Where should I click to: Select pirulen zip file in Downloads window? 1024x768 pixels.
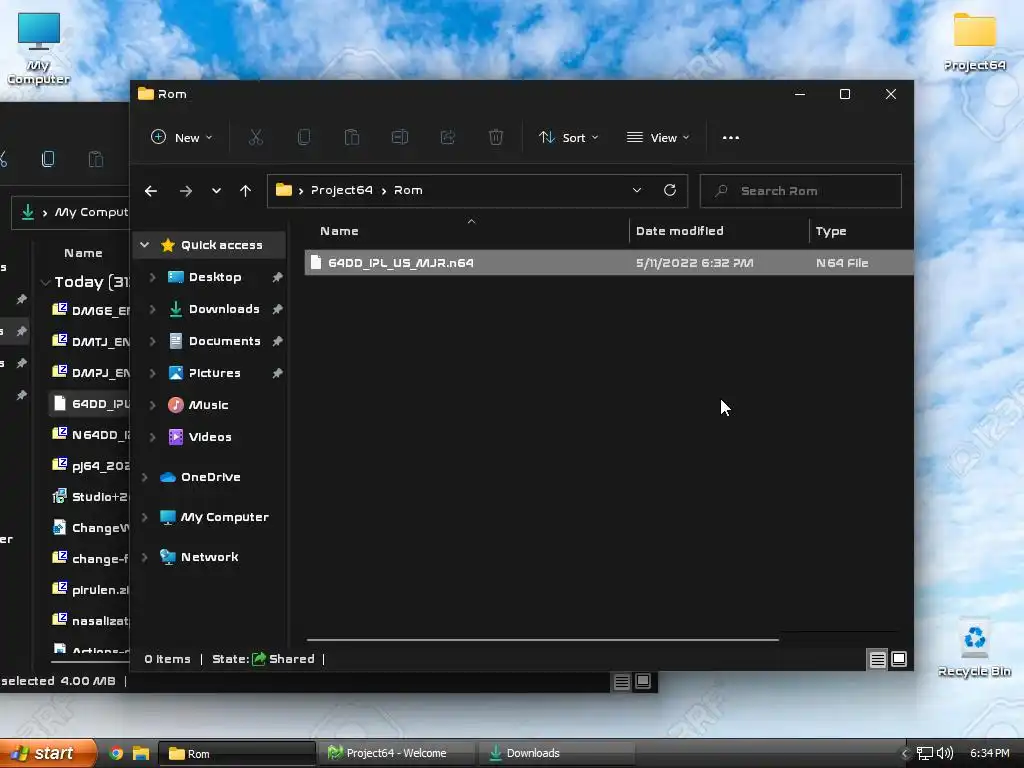[91, 590]
